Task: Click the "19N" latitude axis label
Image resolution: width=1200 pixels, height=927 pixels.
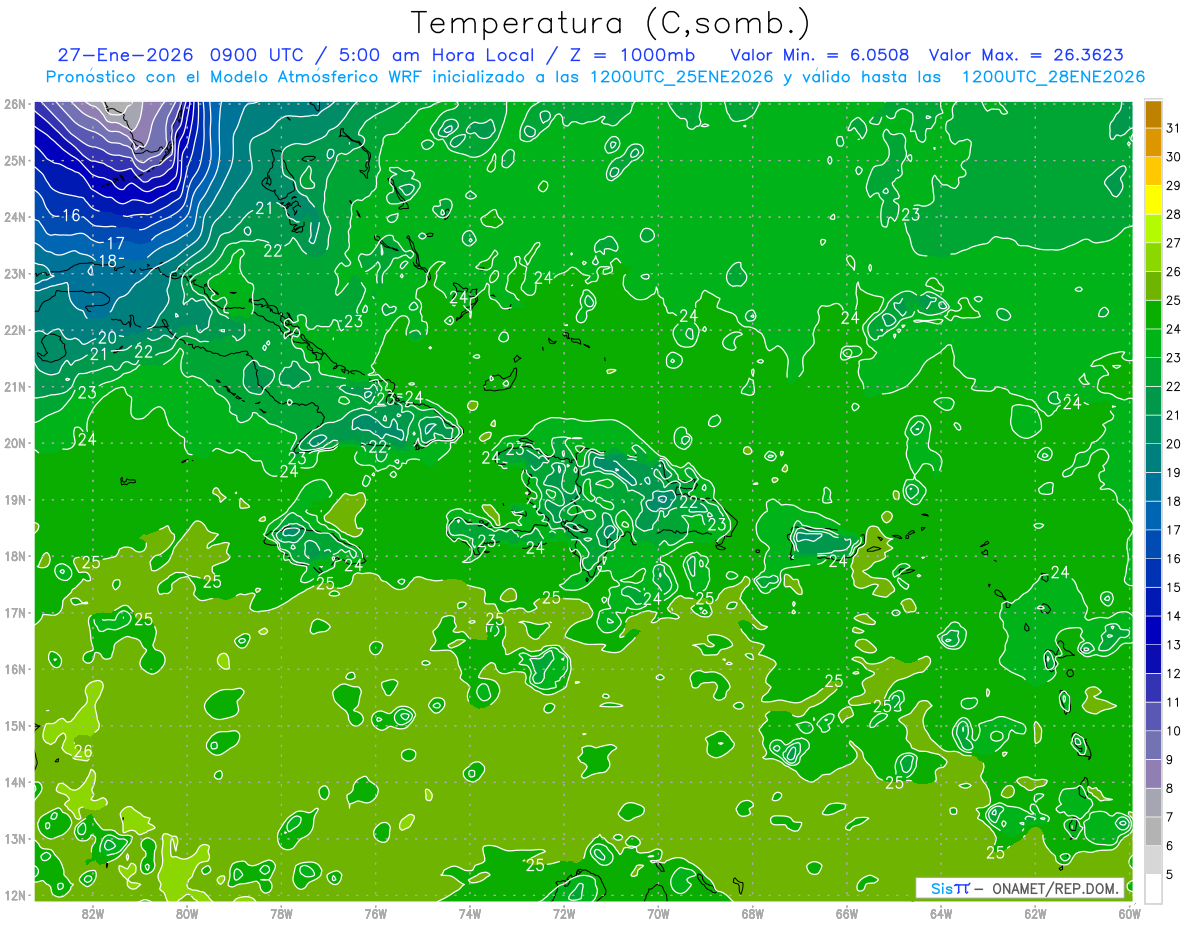Action: tap(14, 499)
